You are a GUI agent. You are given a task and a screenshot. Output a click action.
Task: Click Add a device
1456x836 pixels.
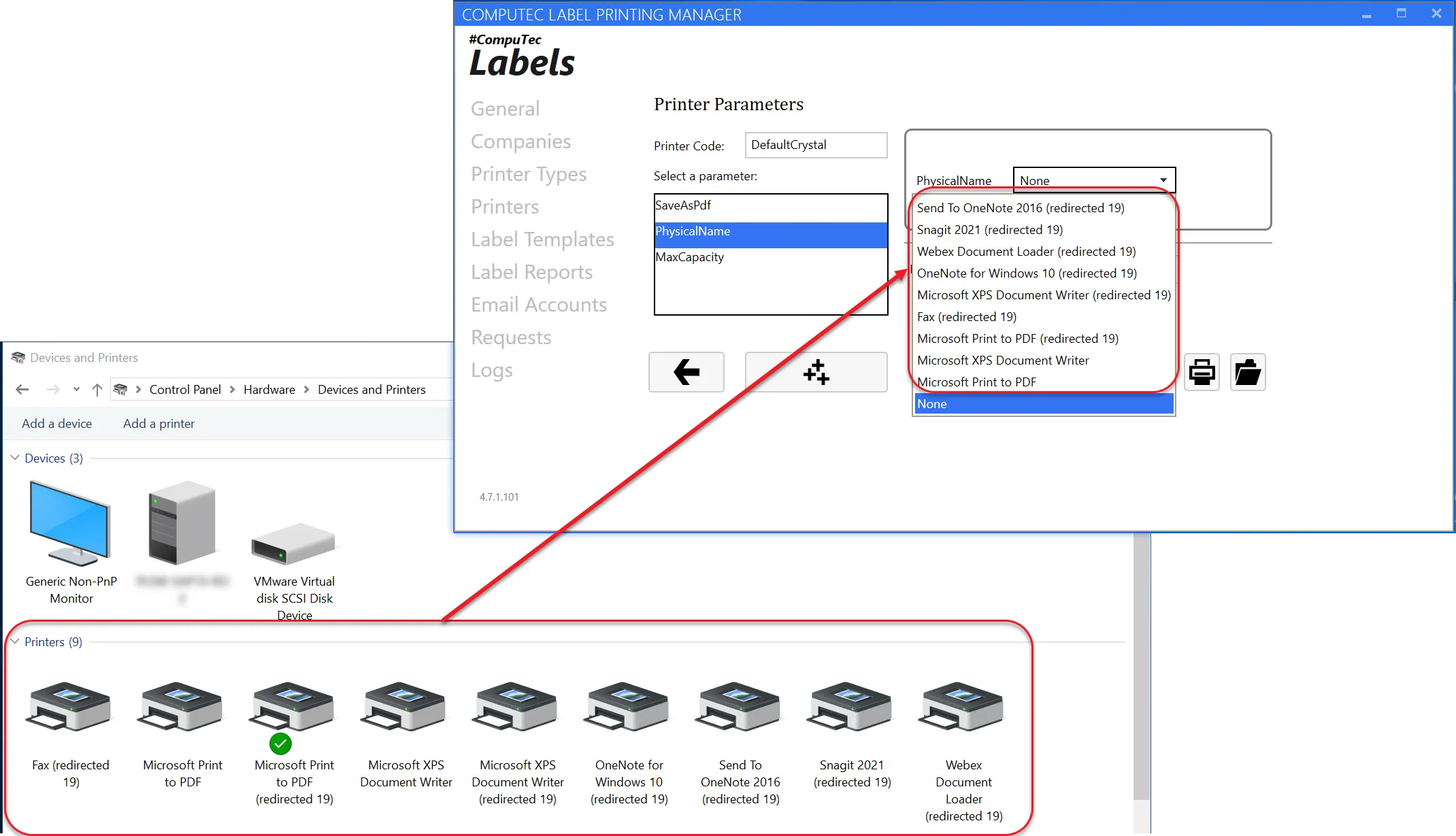tap(56, 424)
